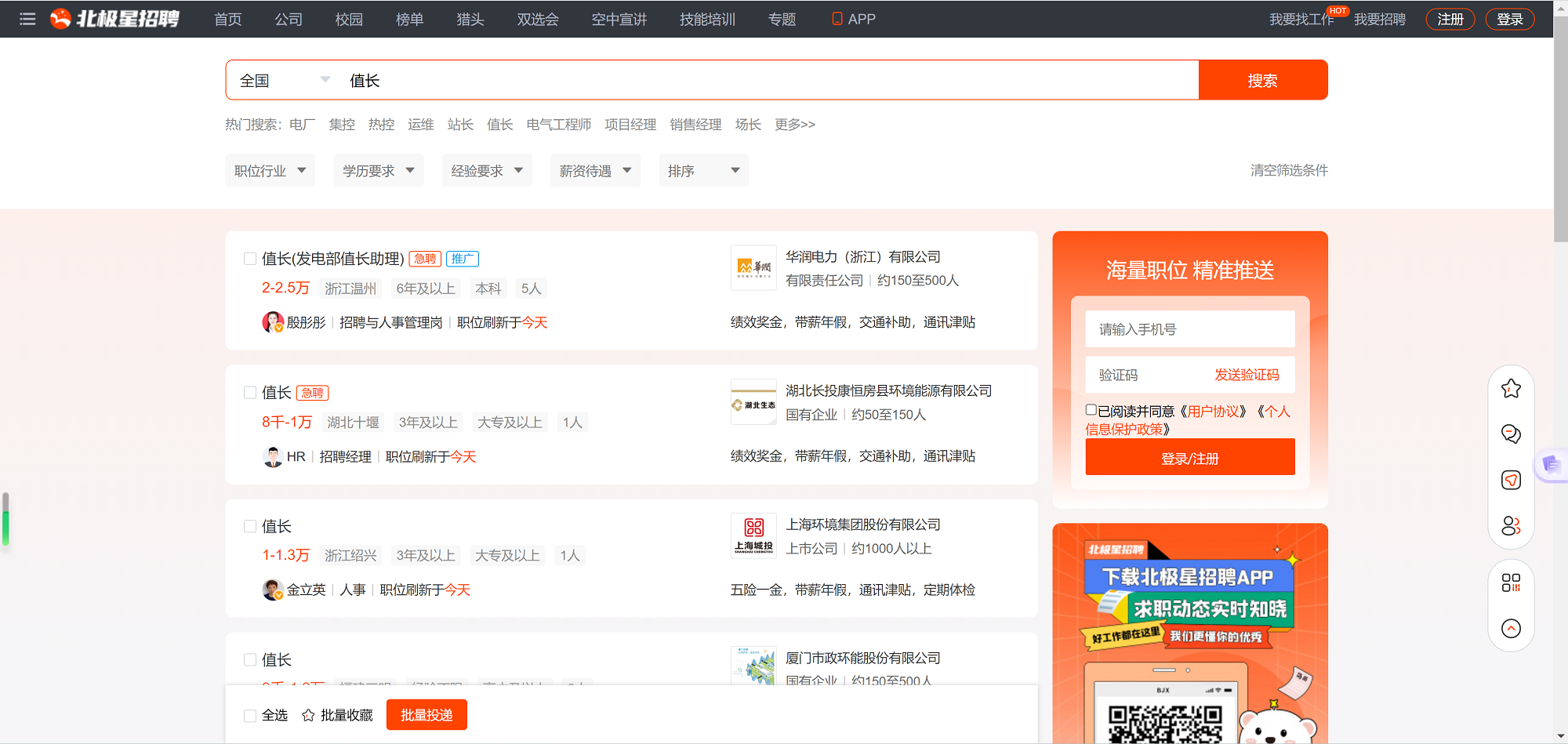This screenshot has width=1568, height=744.
Task: Open 公司 nav item
Action: pyautogui.click(x=289, y=19)
